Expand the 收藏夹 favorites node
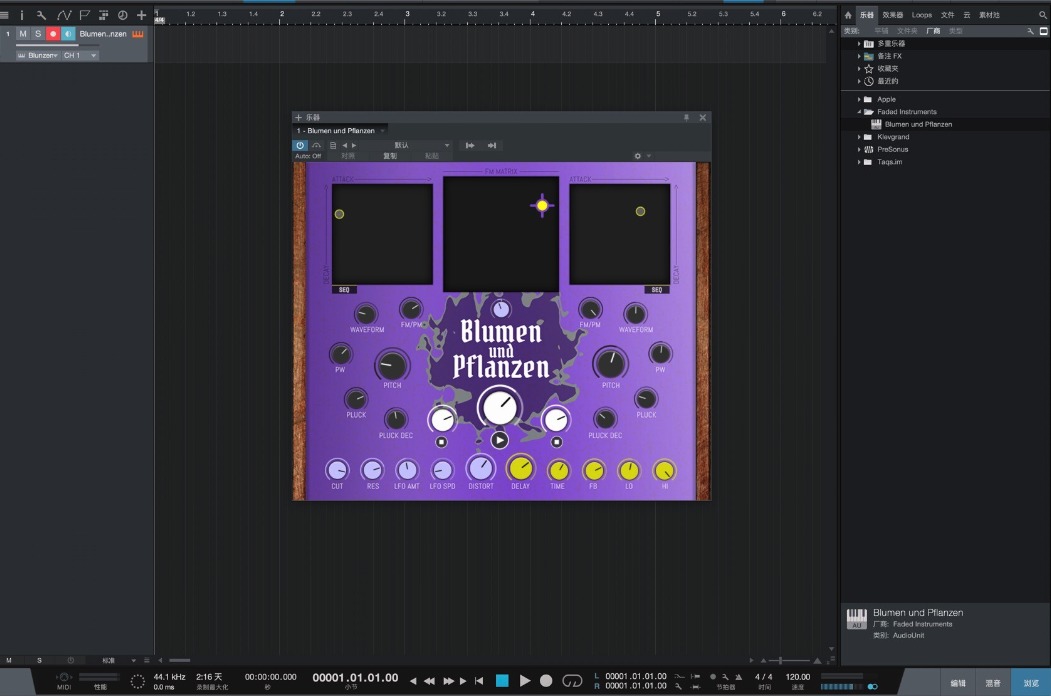 click(x=859, y=68)
